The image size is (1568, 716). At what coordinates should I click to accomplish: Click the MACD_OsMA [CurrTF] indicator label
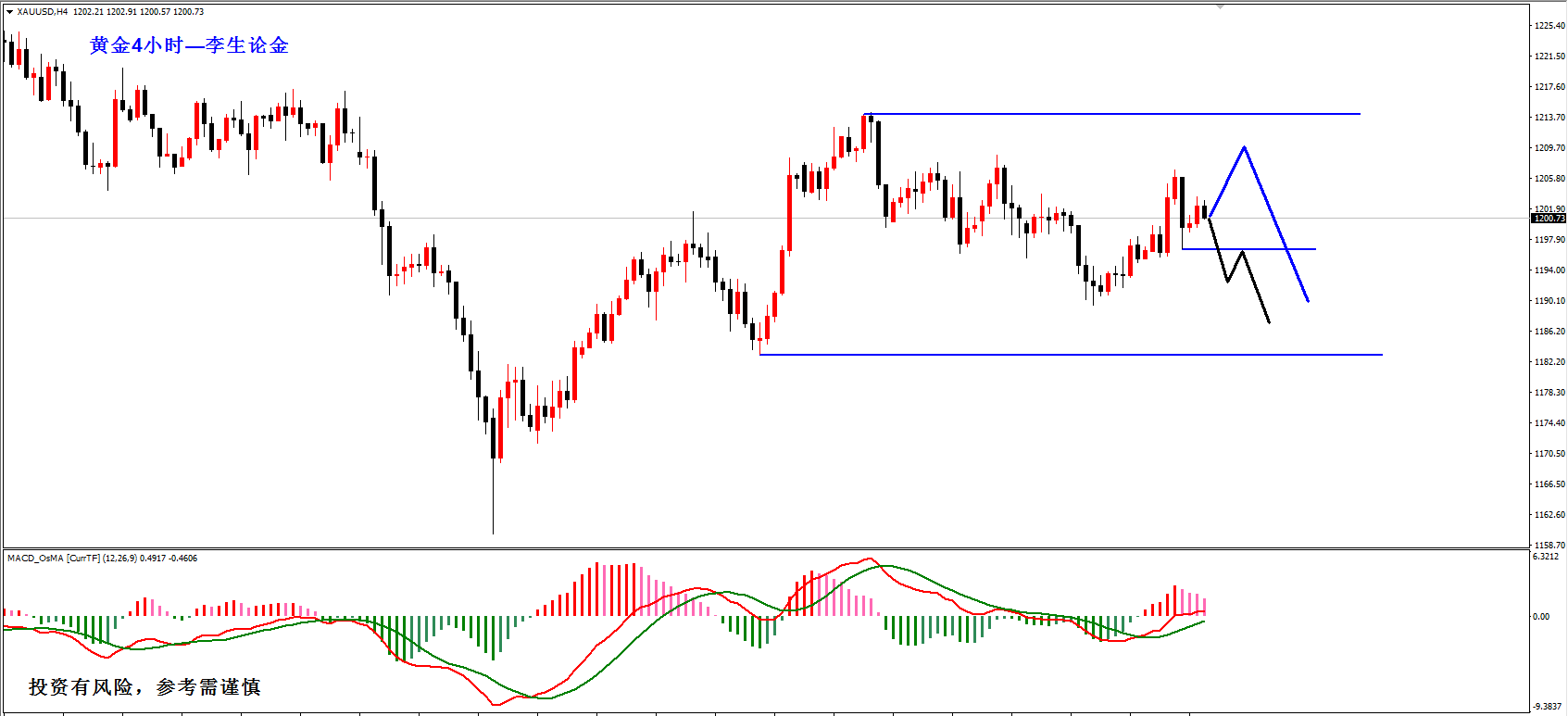point(54,559)
